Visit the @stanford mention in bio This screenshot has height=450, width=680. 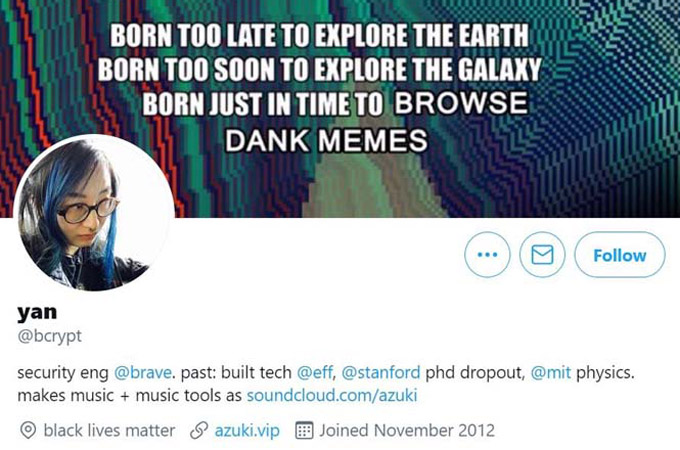pos(381,372)
